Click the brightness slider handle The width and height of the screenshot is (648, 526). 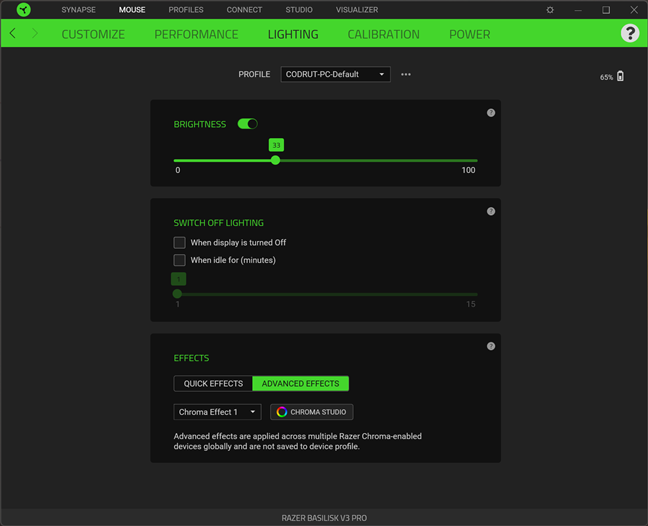(x=276, y=160)
